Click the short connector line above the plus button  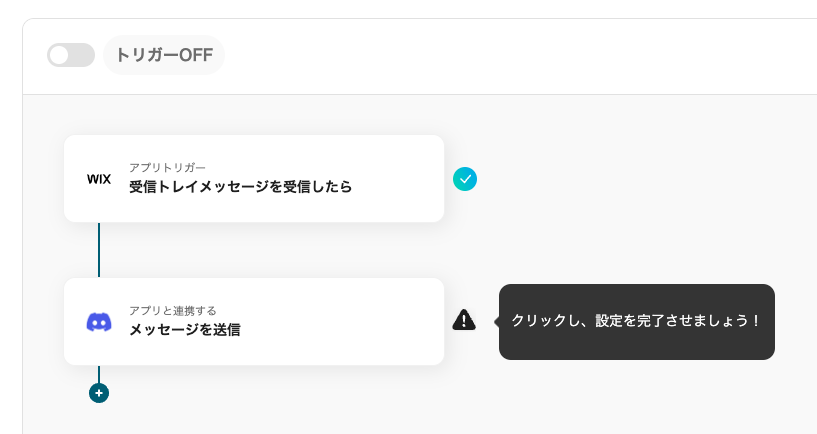pyautogui.click(x=99, y=373)
